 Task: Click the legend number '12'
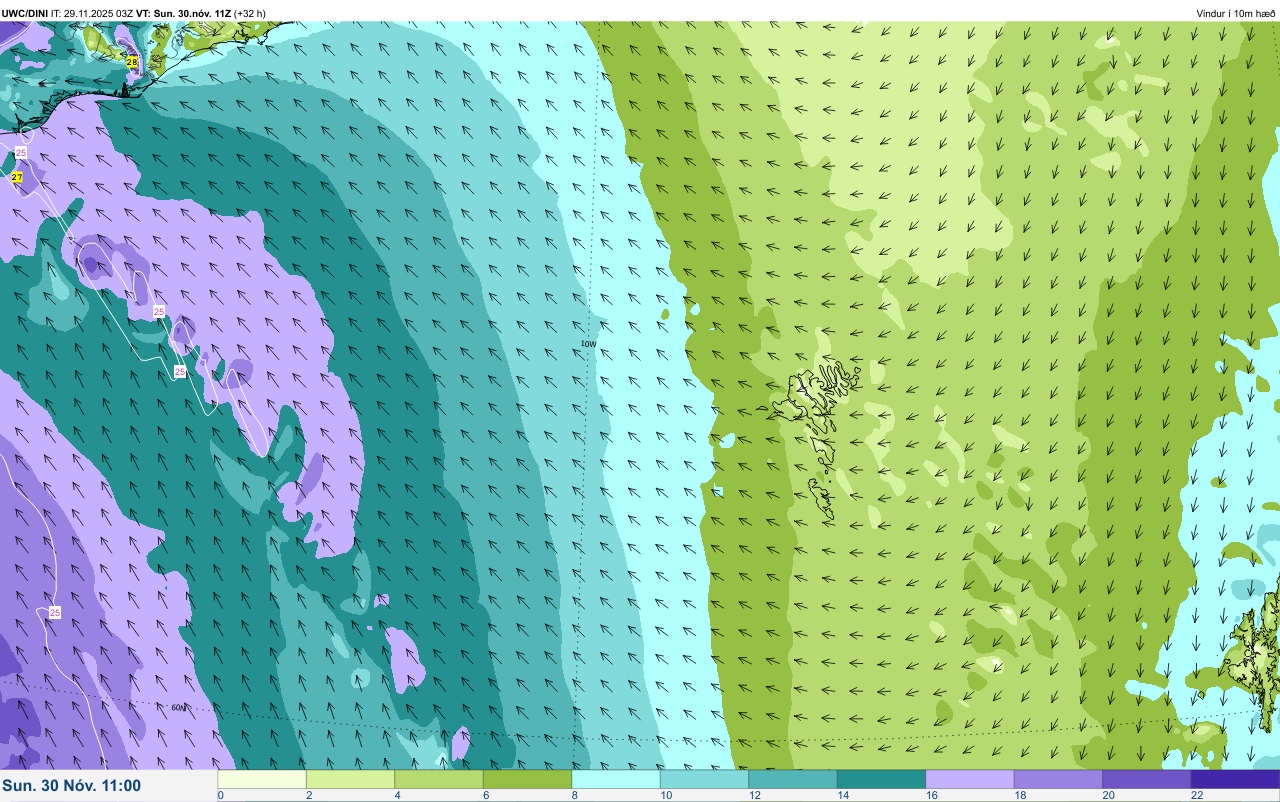(x=754, y=795)
